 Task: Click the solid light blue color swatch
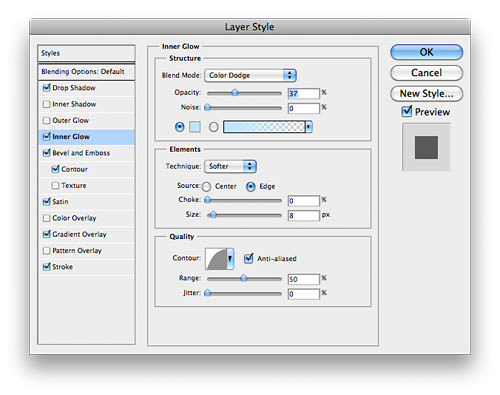click(x=195, y=127)
